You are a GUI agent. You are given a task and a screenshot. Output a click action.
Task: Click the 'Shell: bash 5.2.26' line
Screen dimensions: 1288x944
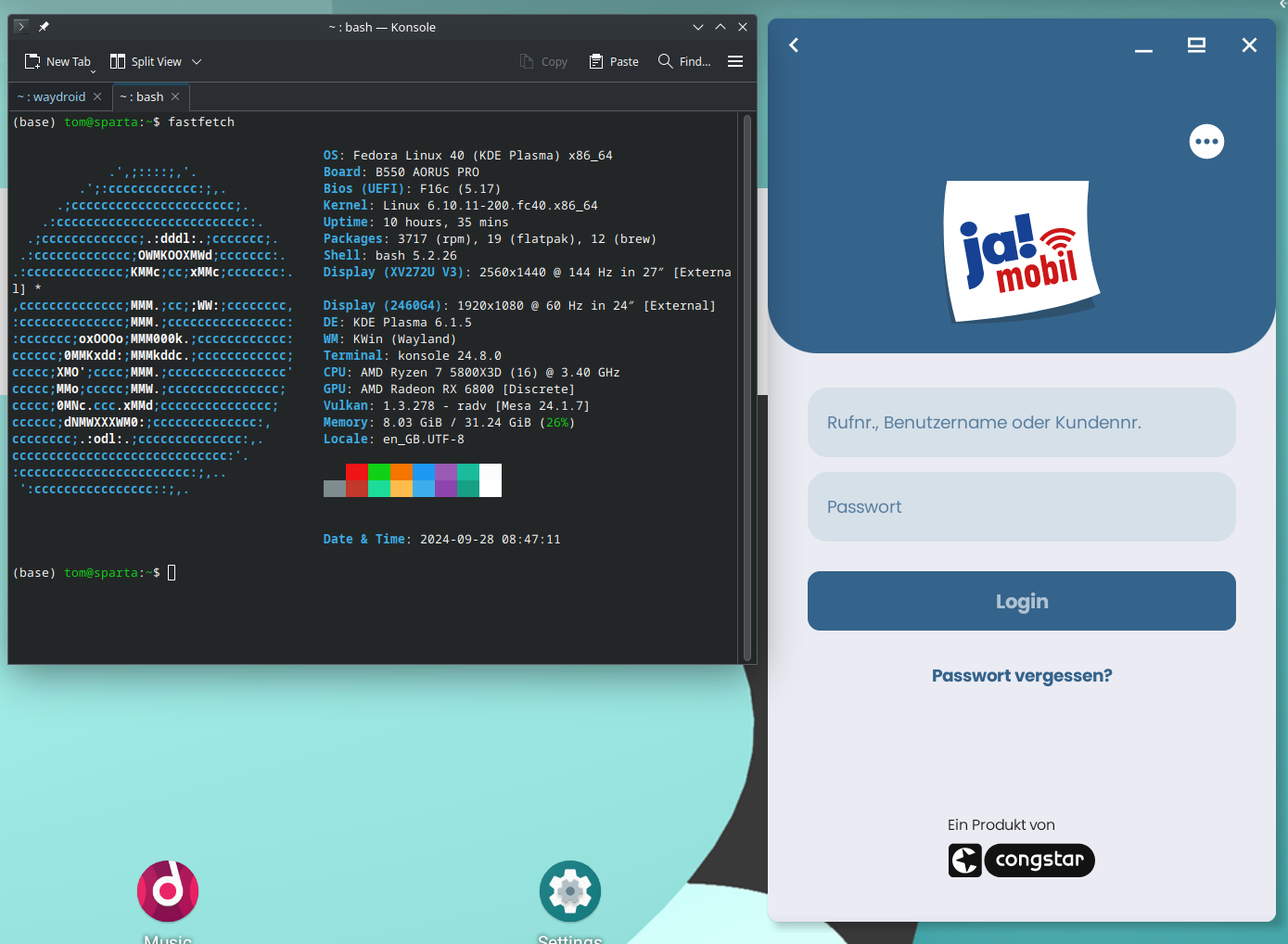coord(389,256)
